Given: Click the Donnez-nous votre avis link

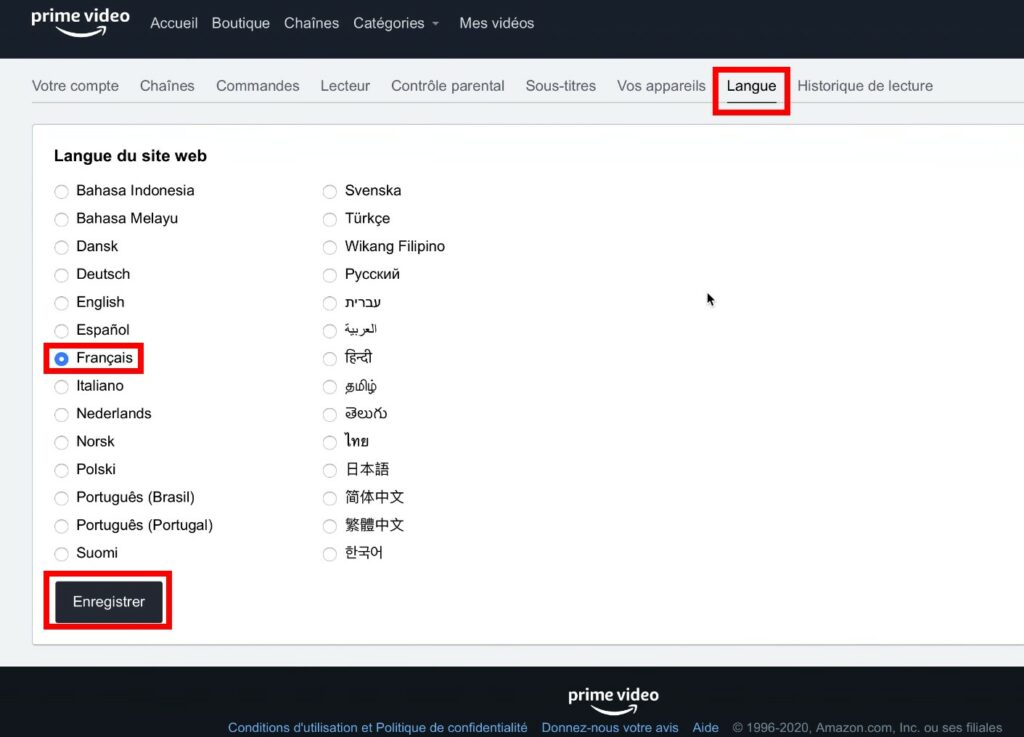Looking at the screenshot, I should 609,728.
